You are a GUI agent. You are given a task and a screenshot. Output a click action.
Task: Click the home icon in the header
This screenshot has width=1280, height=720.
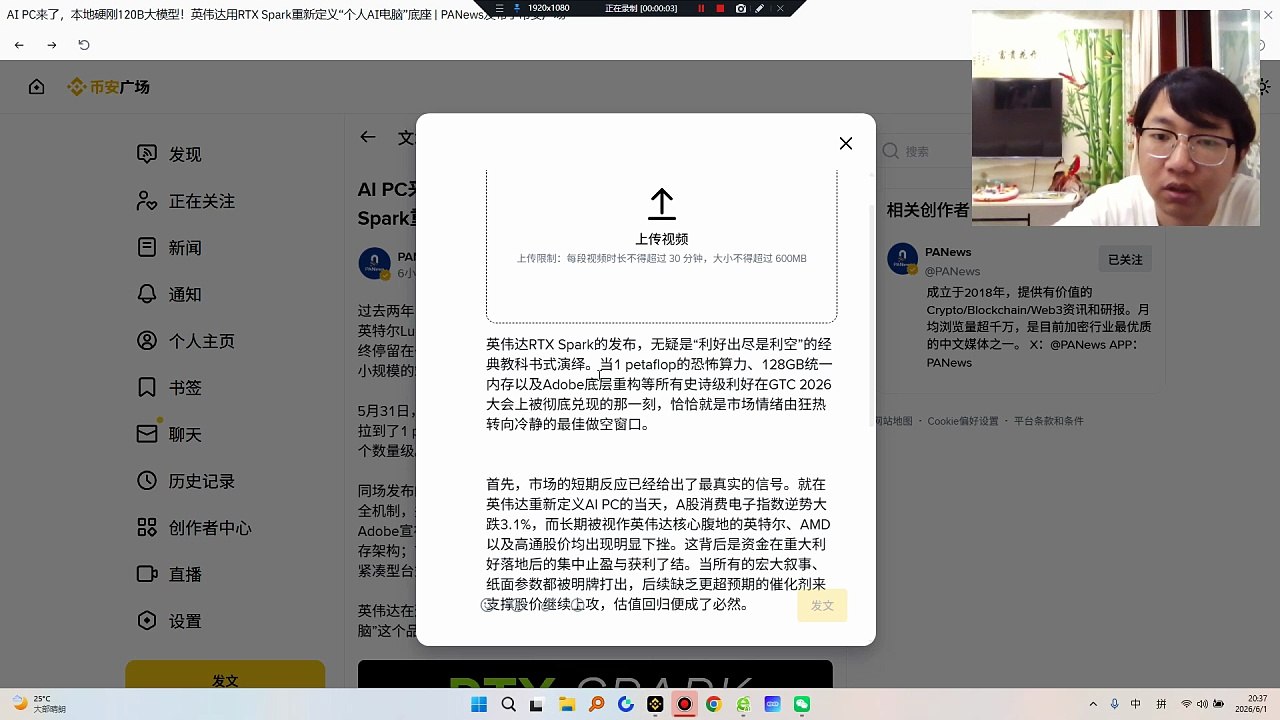[x=37, y=87]
